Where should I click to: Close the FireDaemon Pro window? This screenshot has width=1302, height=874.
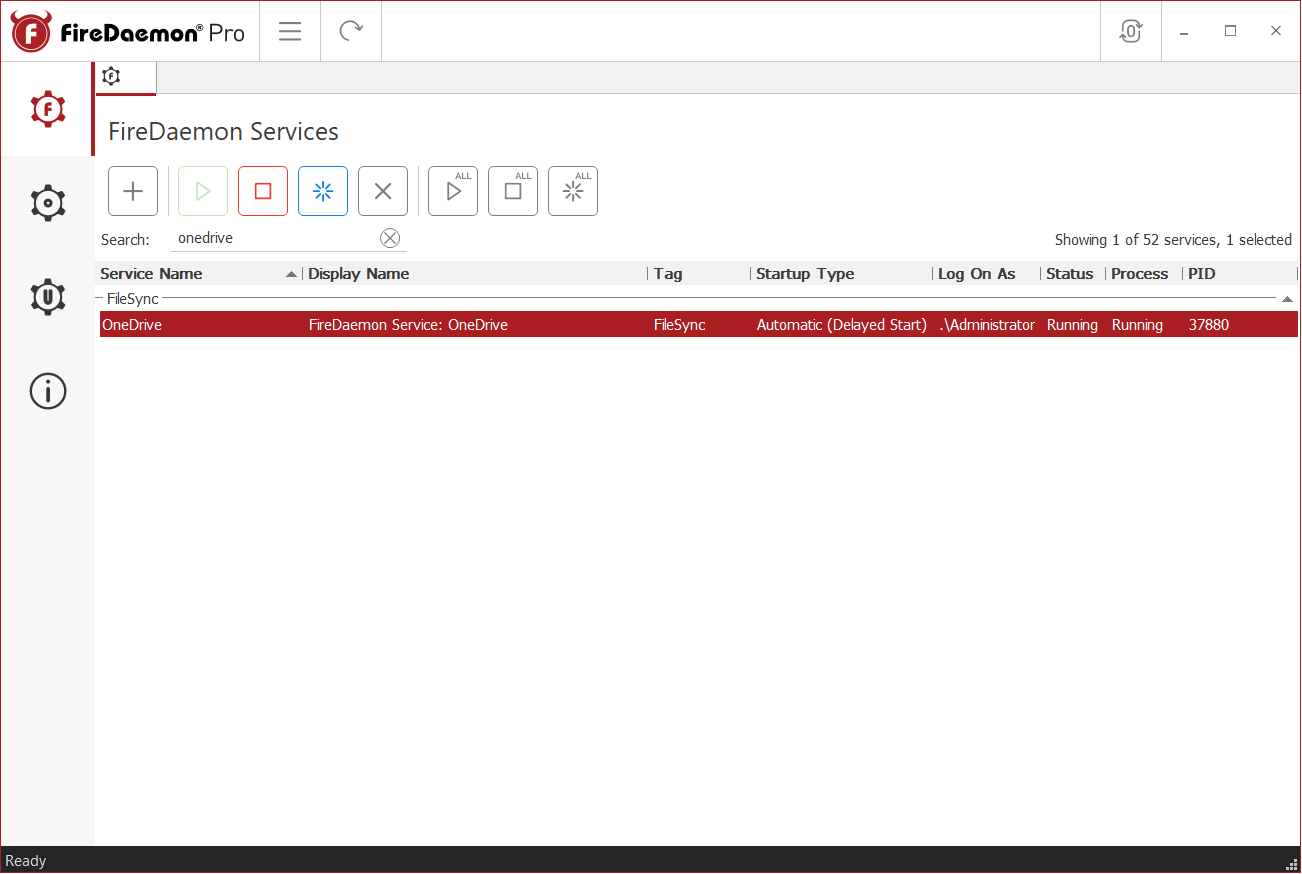[x=1276, y=31]
